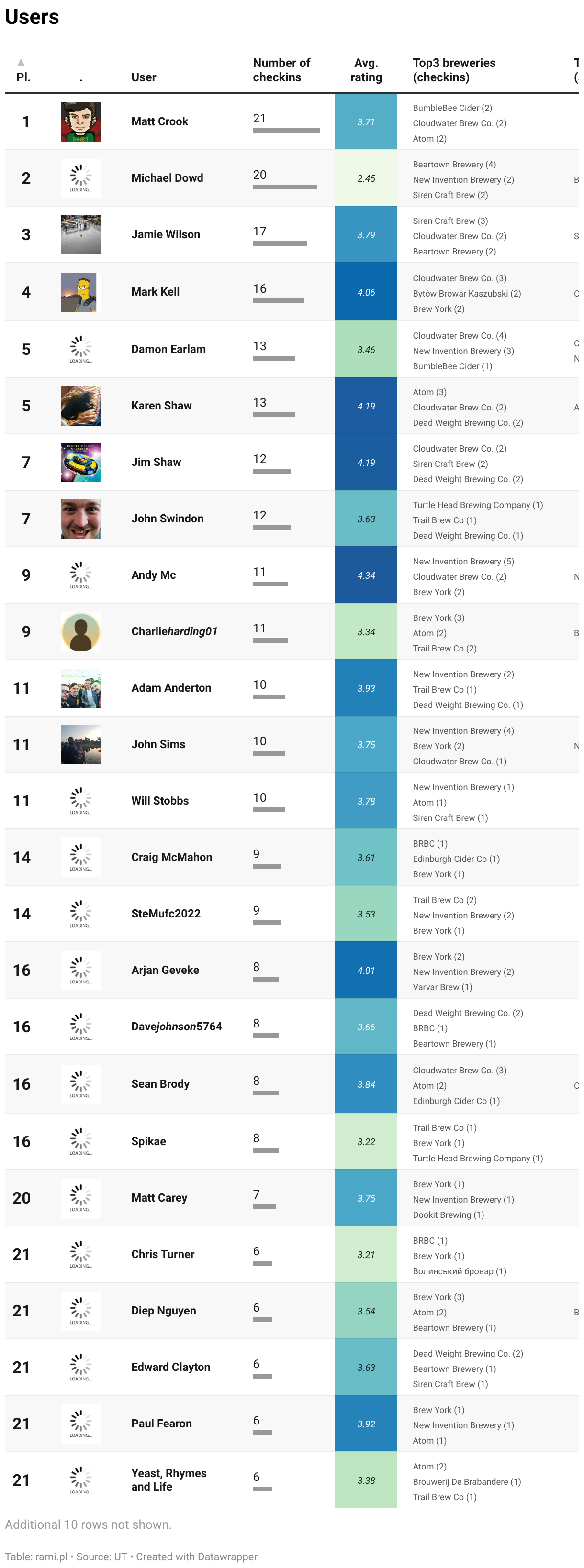Image resolution: width=584 pixels, height=1568 pixels.
Task: Click Jim Shaw's ELO album avatar
Action: [x=80, y=463]
